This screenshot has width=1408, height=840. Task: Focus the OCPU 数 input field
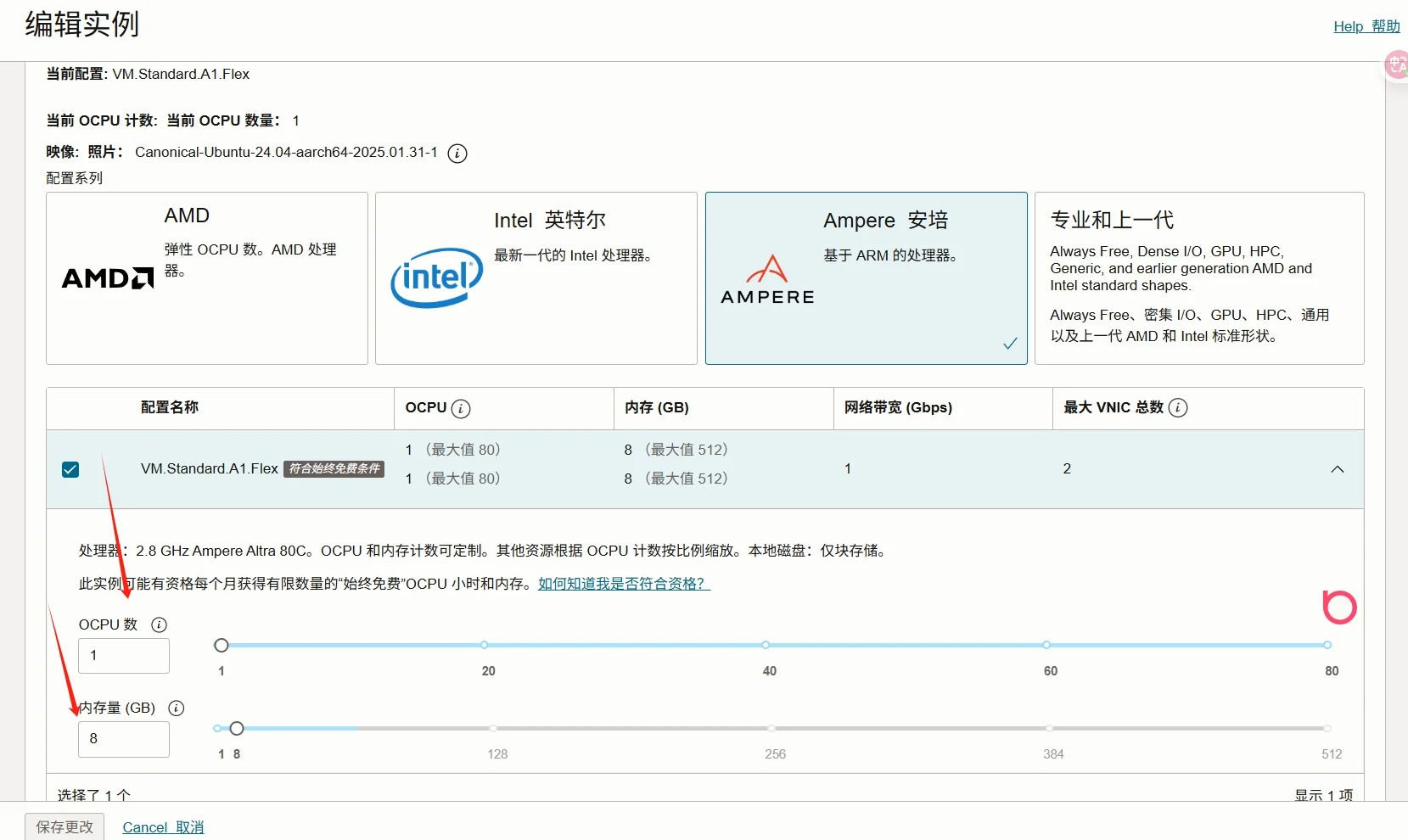[124, 656]
